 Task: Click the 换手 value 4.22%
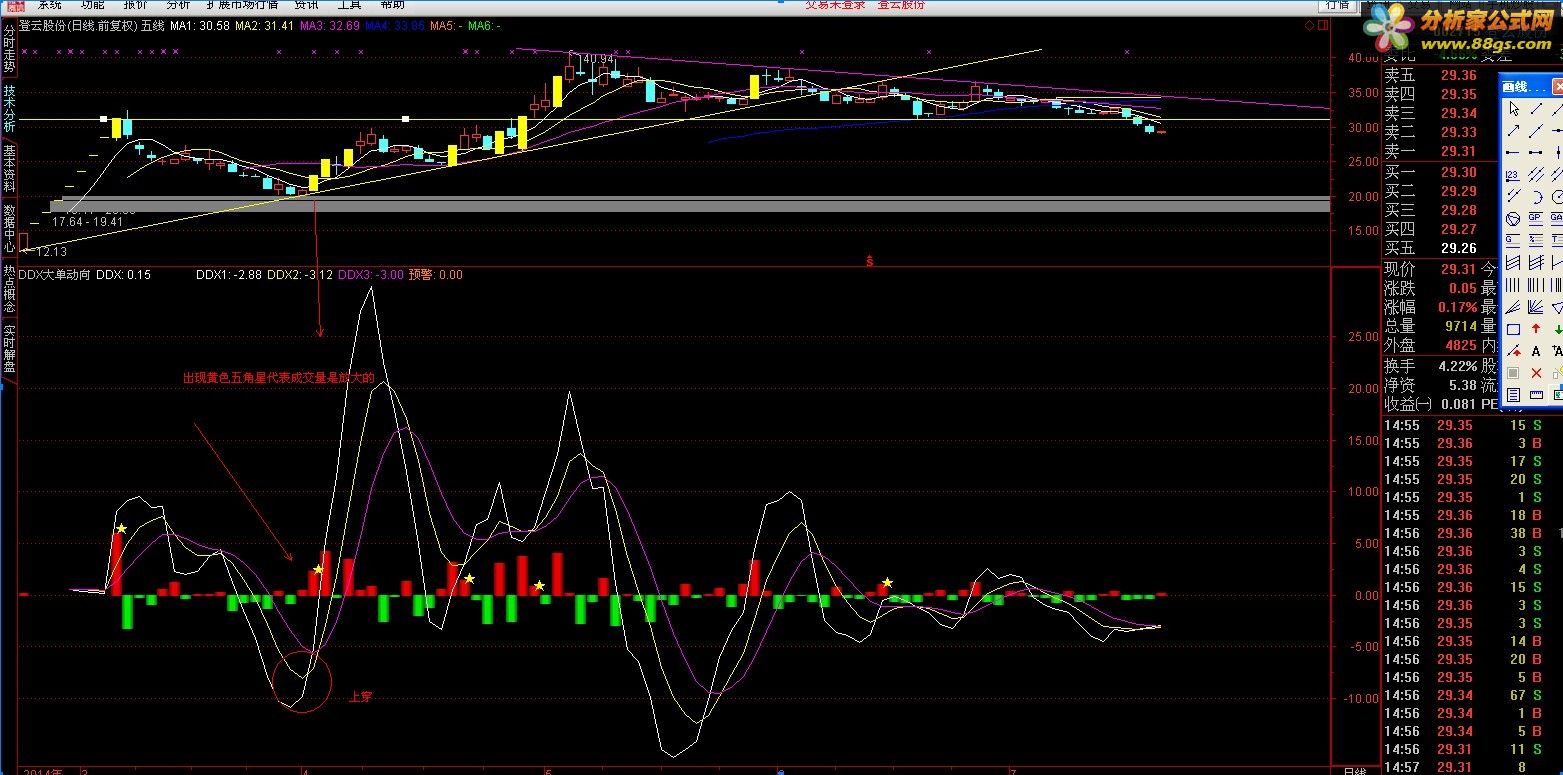[x=1456, y=366]
